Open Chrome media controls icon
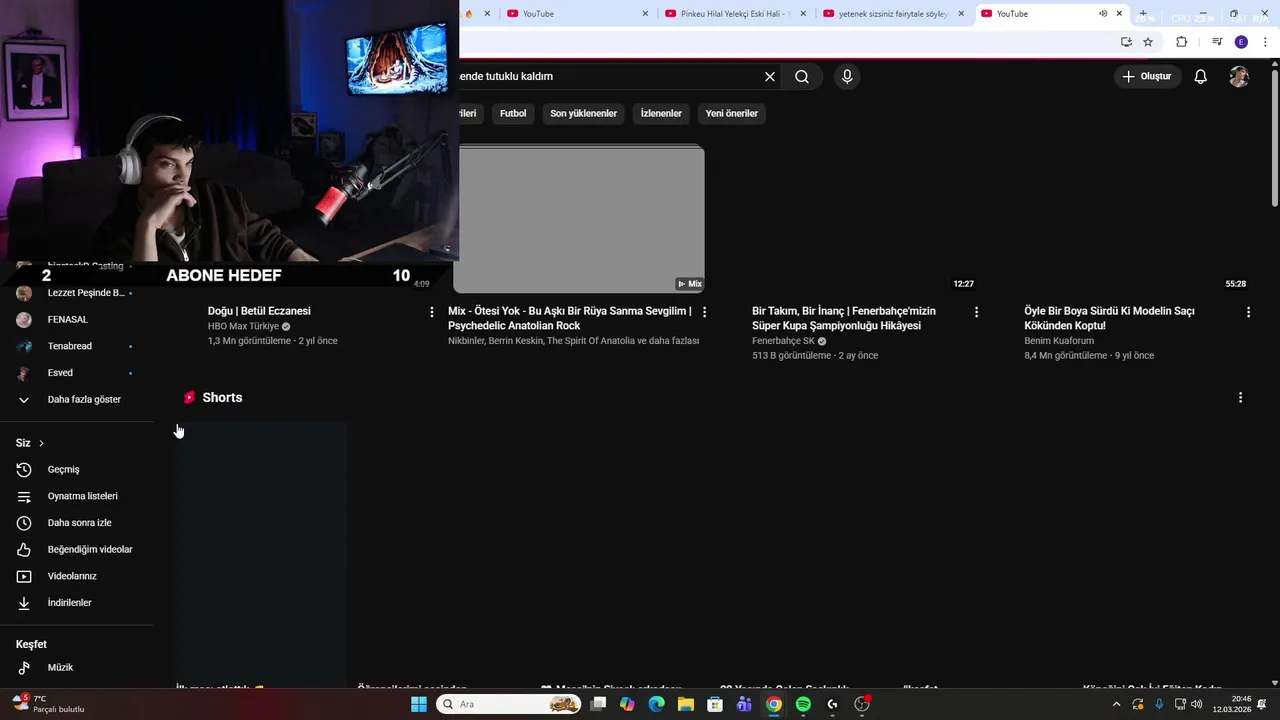 pos(1217,42)
